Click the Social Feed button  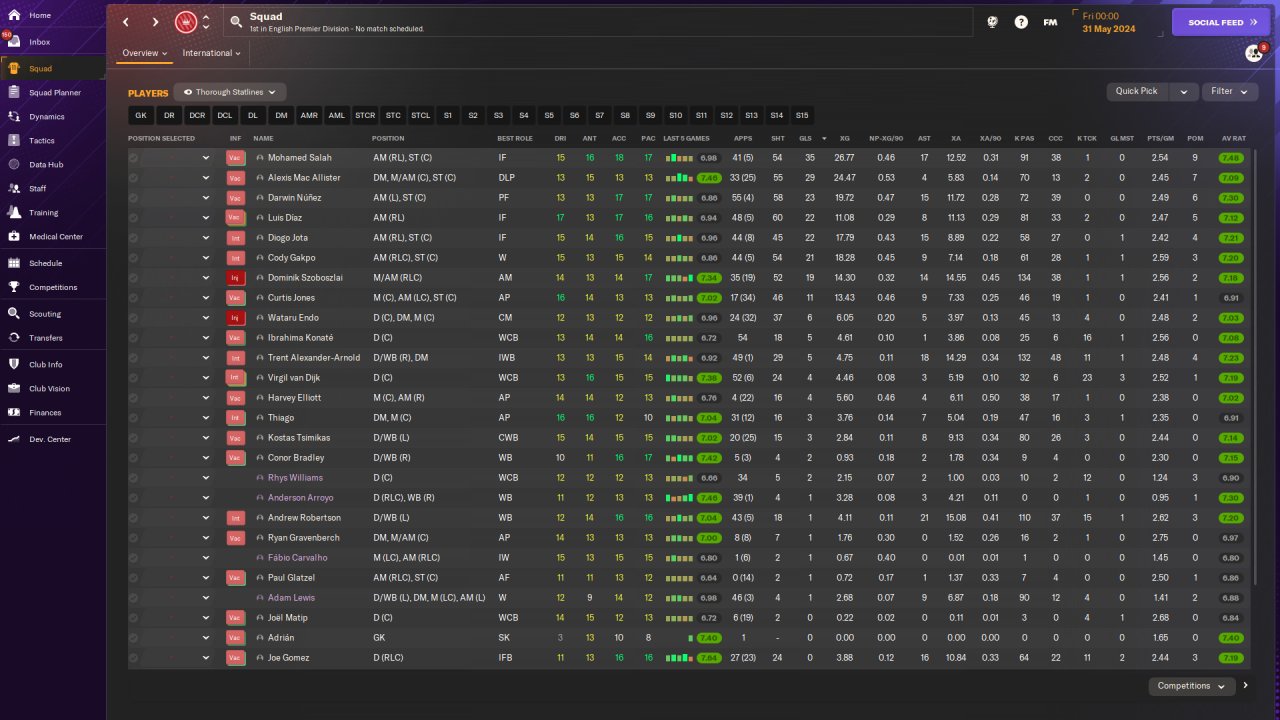click(x=1221, y=22)
